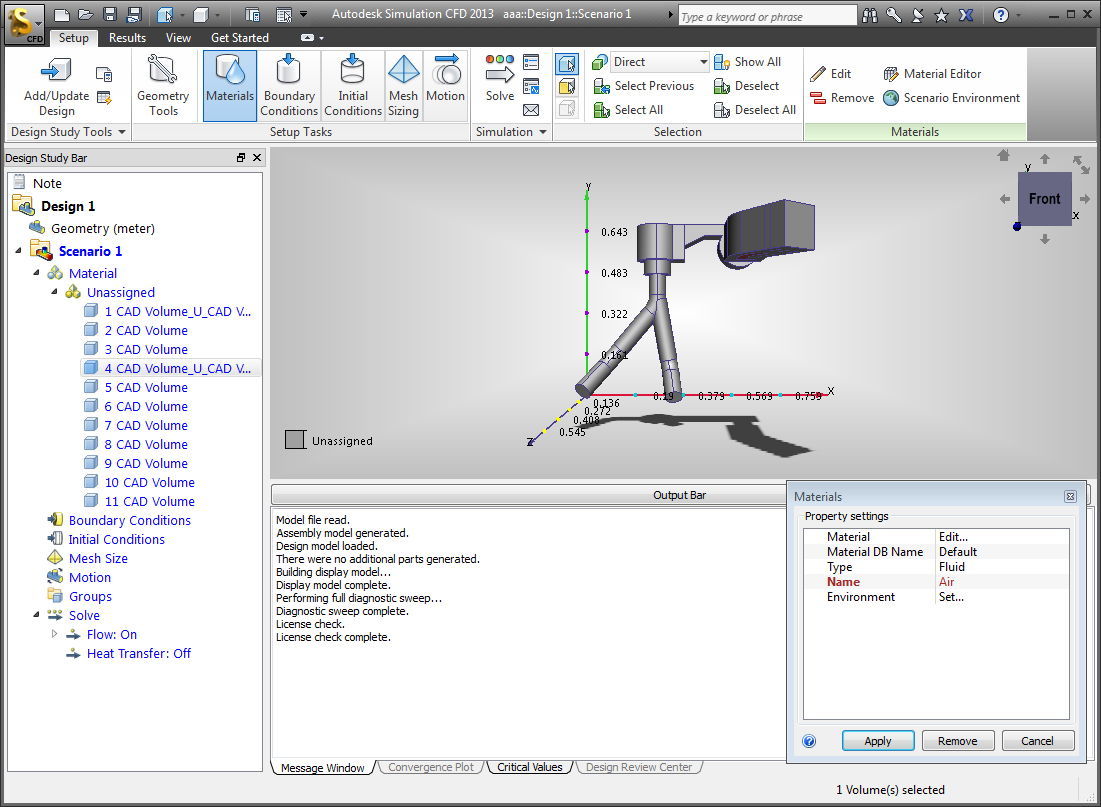This screenshot has width=1101, height=807.
Task: Open Design Review Center tab
Action: pyautogui.click(x=638, y=767)
